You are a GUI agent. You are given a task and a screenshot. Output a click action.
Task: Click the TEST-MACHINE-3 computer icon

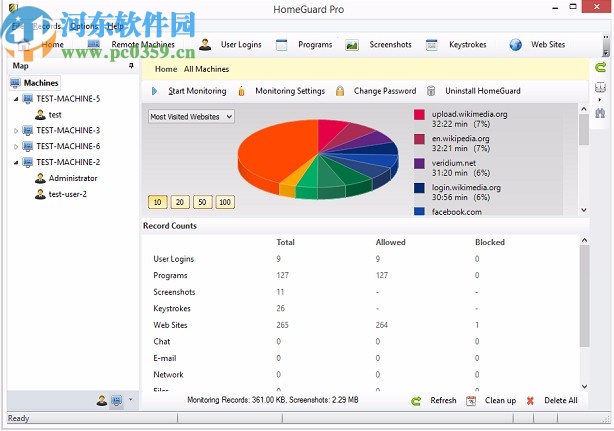coord(28,130)
